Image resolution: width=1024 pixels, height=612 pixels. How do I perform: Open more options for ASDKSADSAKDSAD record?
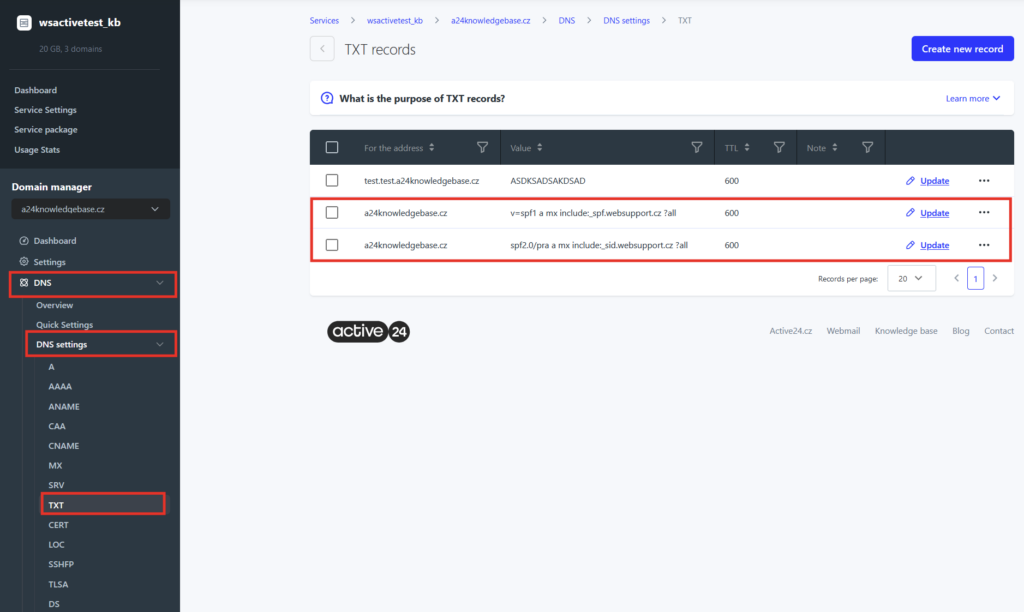pos(984,181)
